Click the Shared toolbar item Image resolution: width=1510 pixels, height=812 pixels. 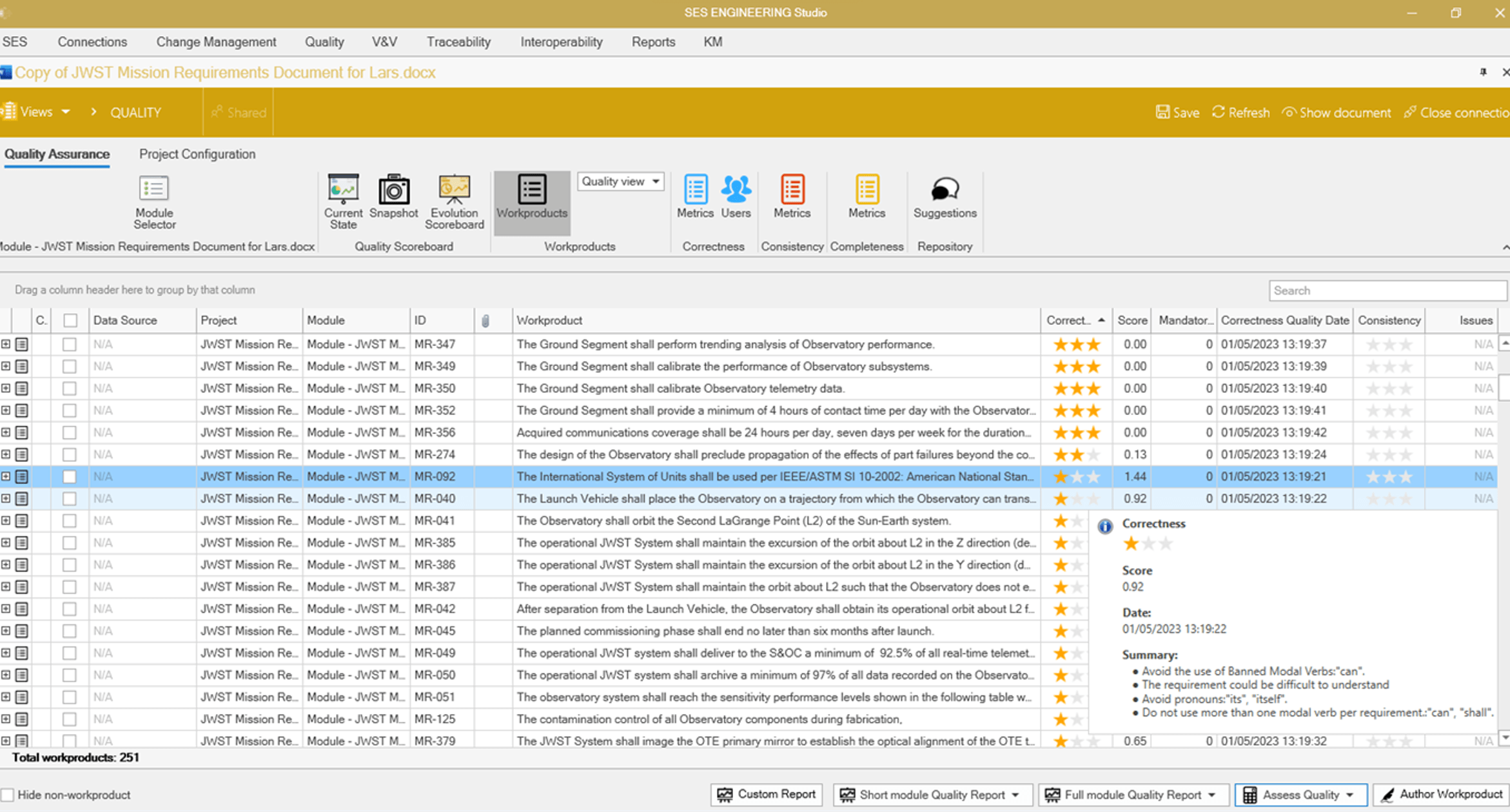pyautogui.click(x=239, y=112)
